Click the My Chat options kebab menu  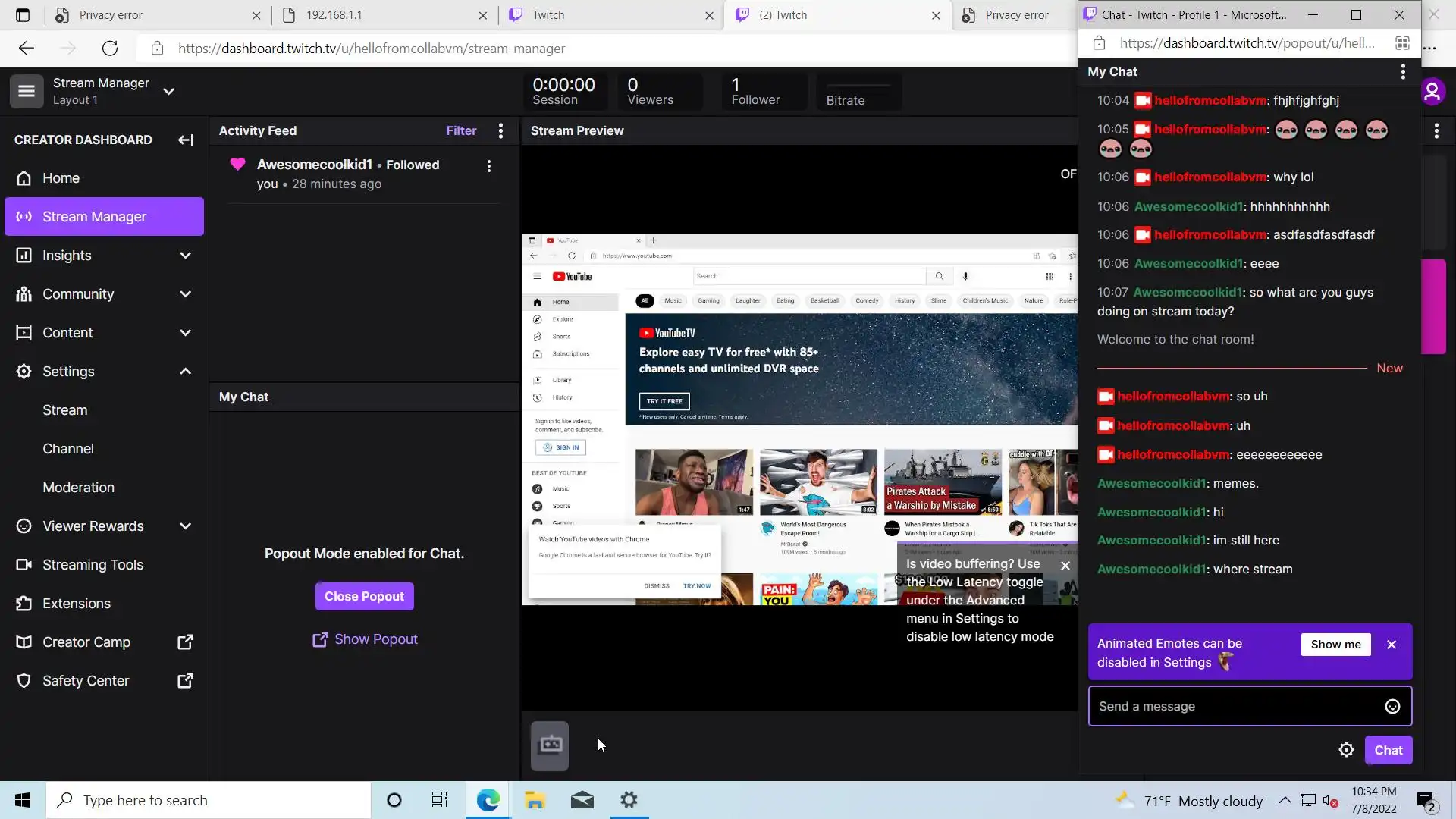point(1403,71)
